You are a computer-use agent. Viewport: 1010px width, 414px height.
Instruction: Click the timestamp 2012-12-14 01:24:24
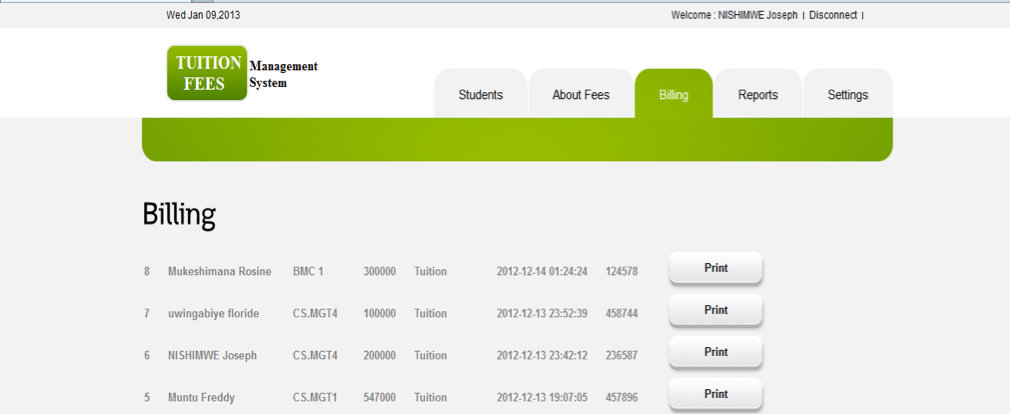pyautogui.click(x=542, y=272)
